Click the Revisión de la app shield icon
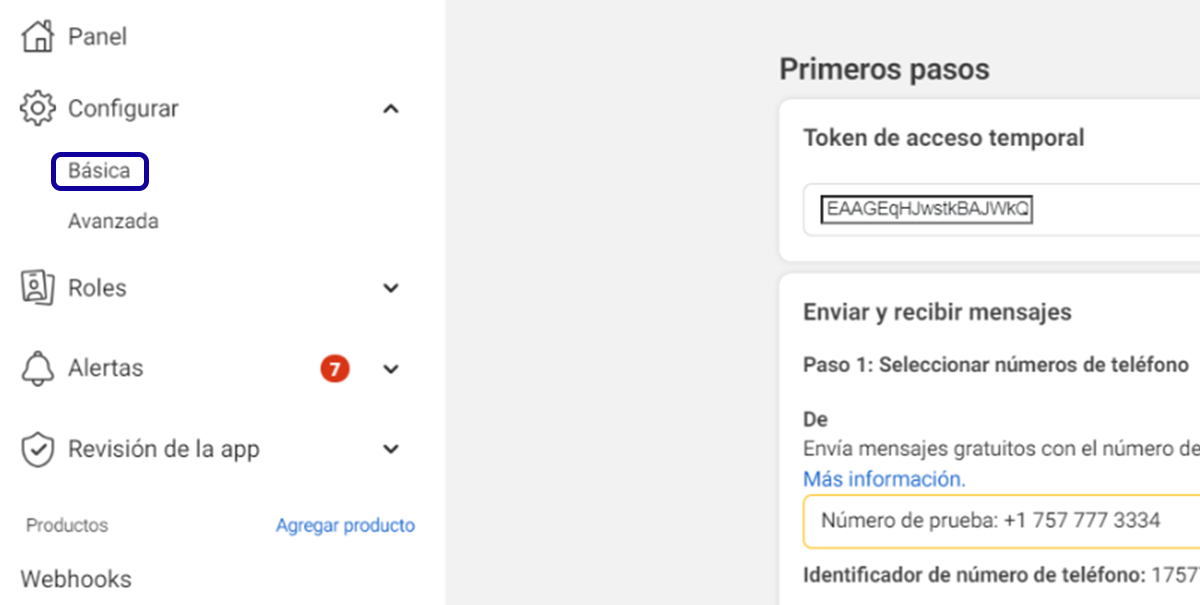The height and width of the screenshot is (605, 1200). tap(37, 450)
